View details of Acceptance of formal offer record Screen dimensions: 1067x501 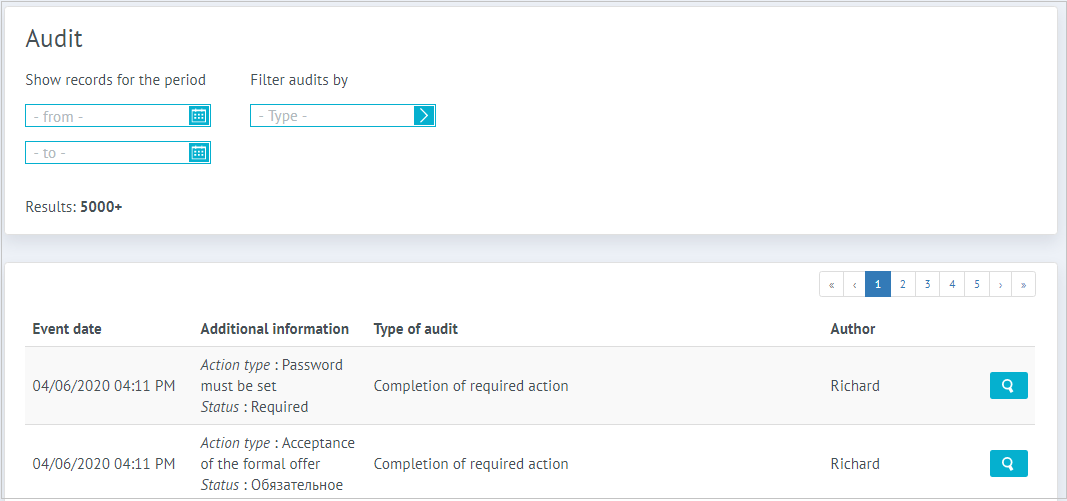click(1008, 464)
